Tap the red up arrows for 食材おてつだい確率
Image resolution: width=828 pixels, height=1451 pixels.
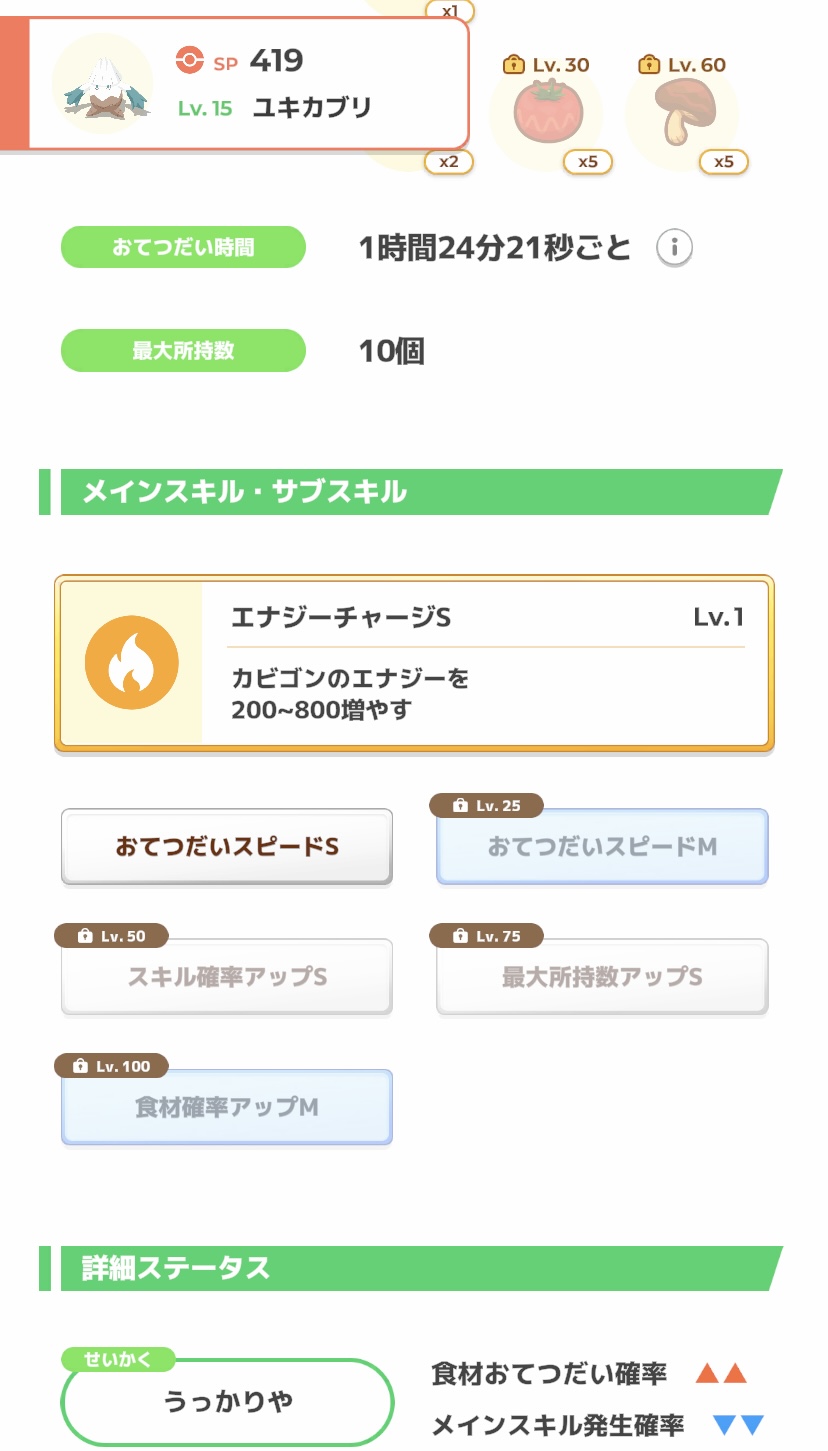tap(721, 1374)
